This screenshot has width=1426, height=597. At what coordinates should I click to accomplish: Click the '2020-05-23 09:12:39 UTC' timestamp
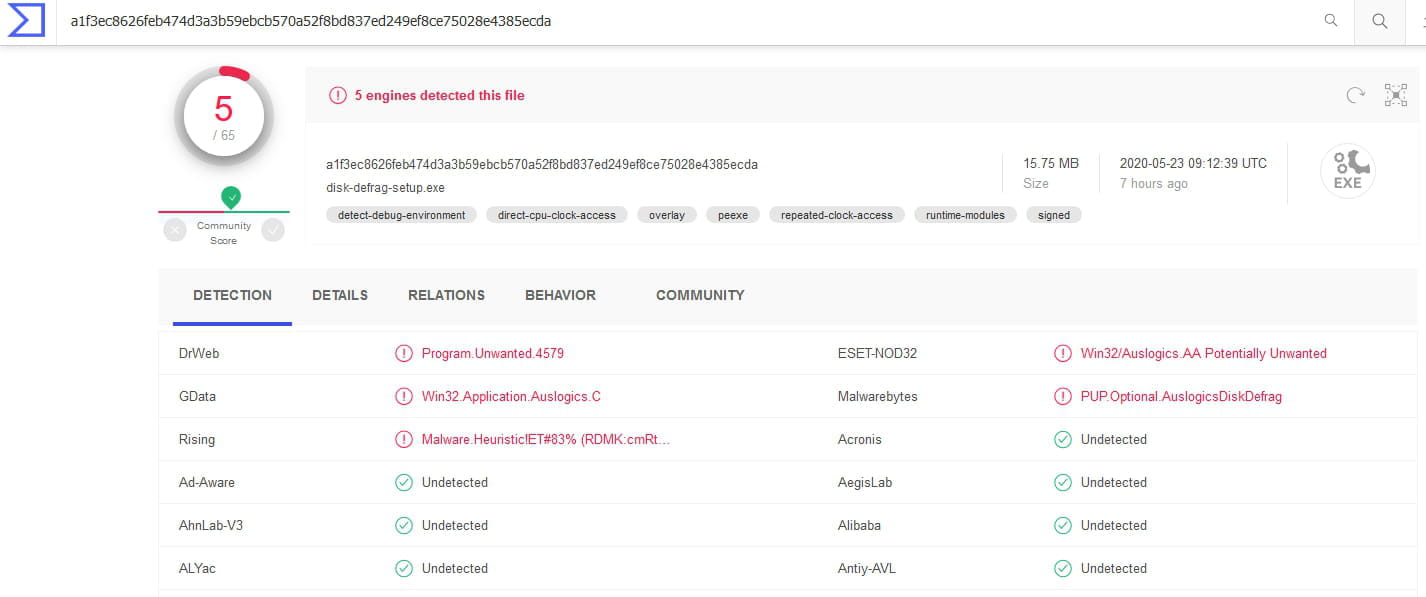tap(1193, 163)
